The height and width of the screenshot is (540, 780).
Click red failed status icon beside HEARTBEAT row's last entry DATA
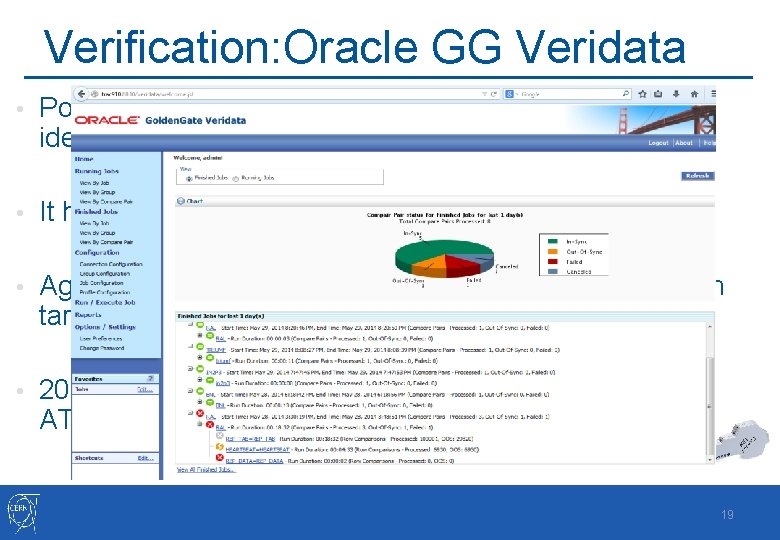point(219,457)
